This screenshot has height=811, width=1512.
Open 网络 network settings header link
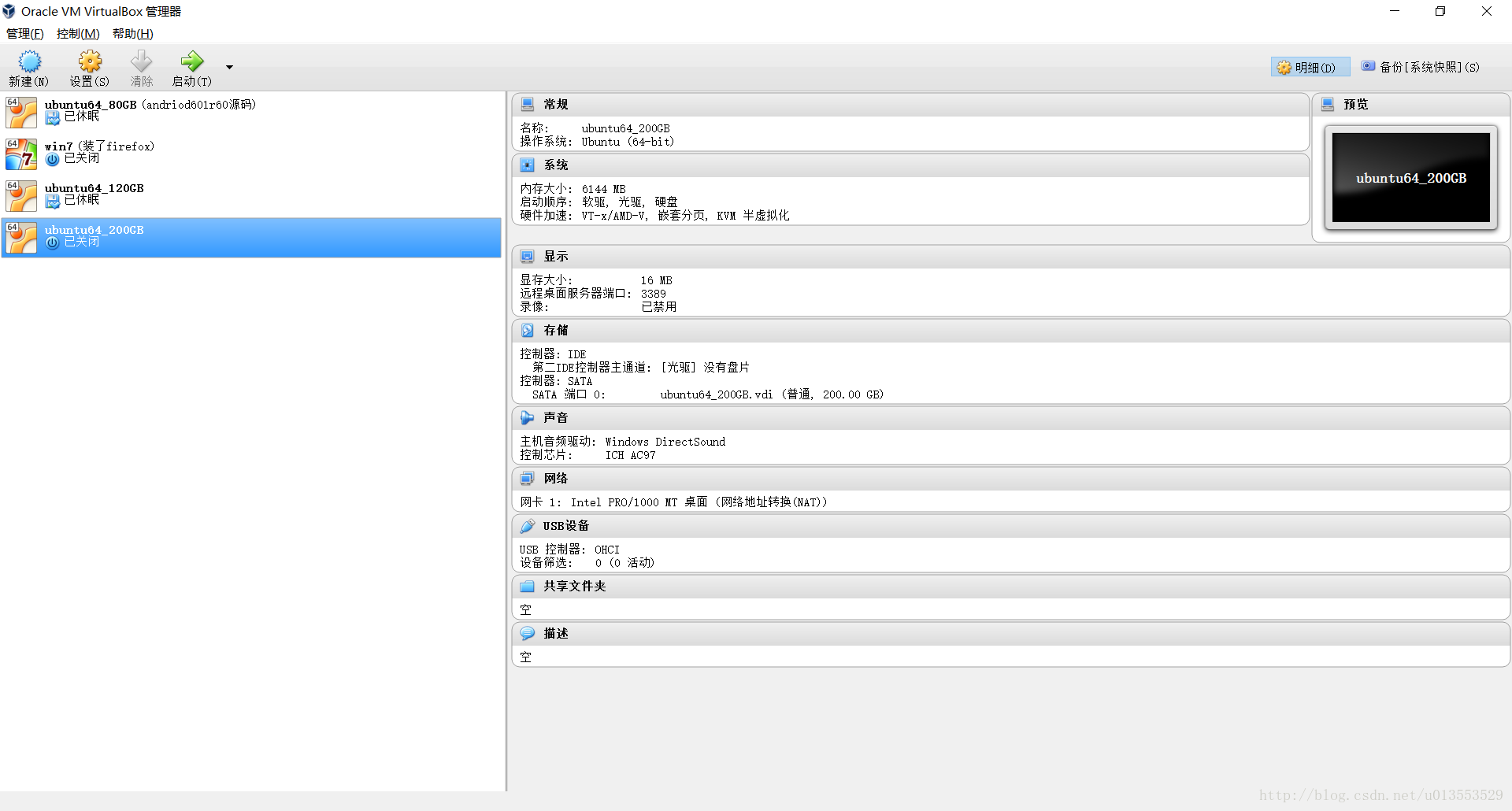click(x=555, y=479)
